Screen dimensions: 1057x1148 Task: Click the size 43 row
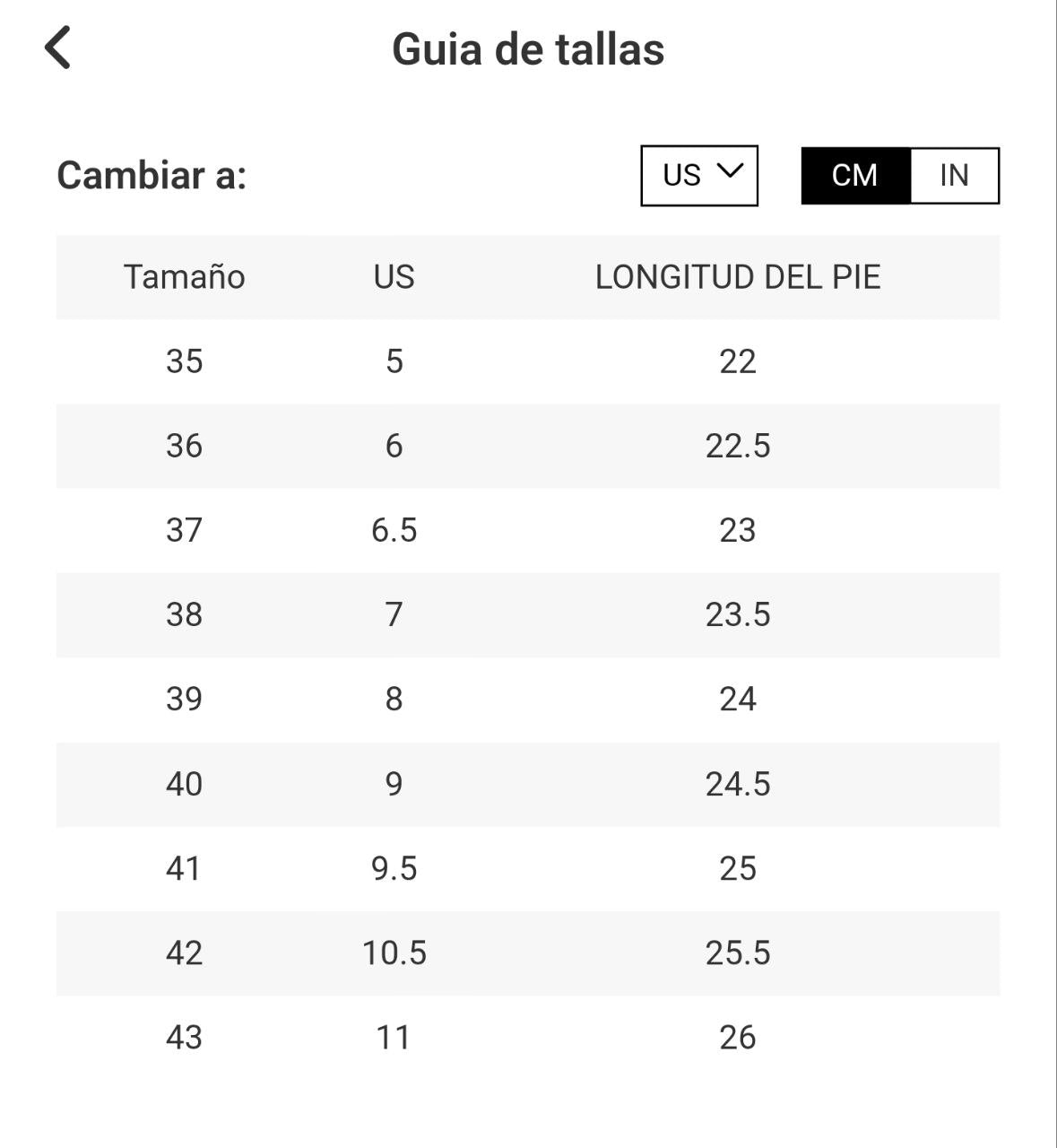click(185, 1038)
